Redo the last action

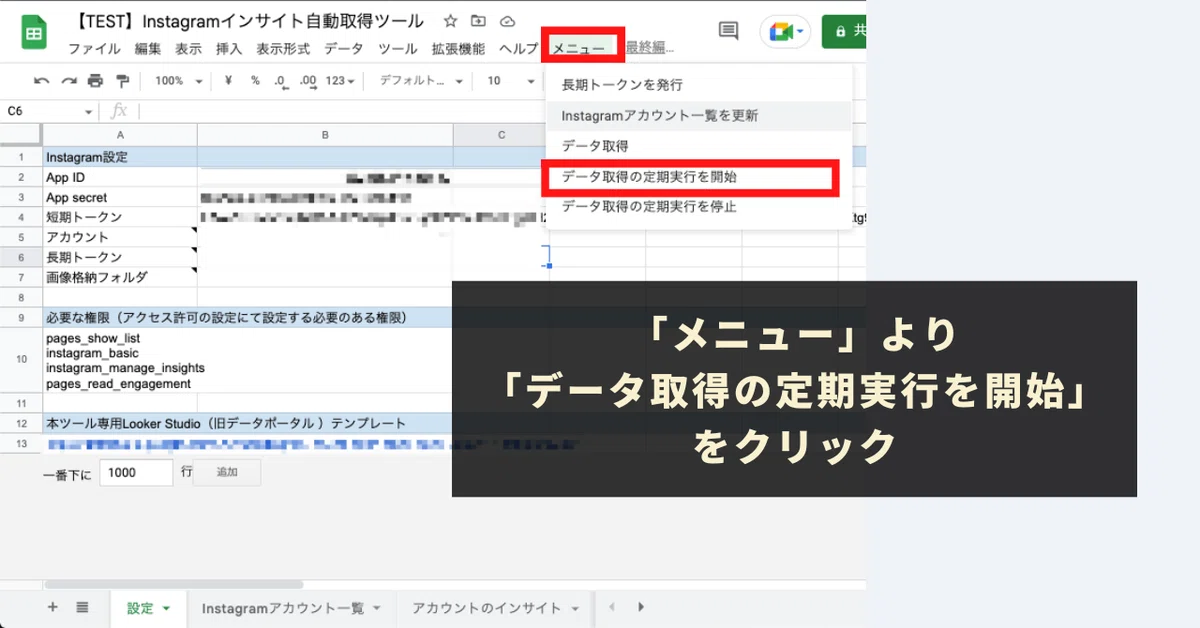tap(68, 81)
